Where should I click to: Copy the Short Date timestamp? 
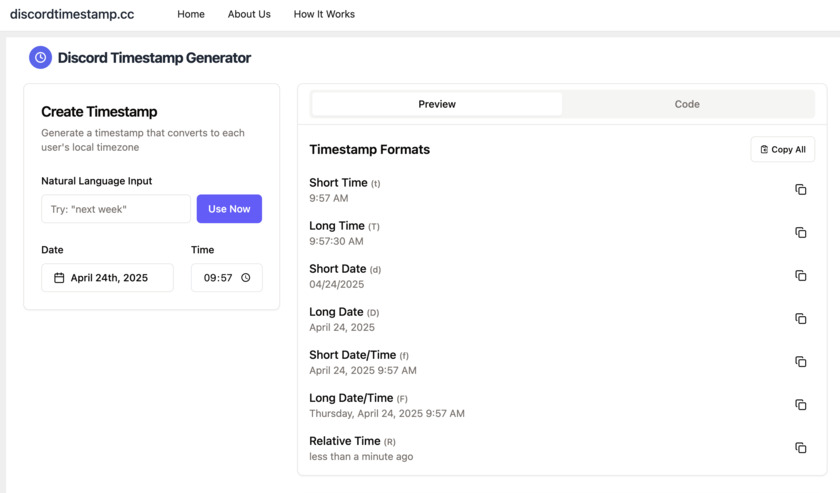click(800, 276)
